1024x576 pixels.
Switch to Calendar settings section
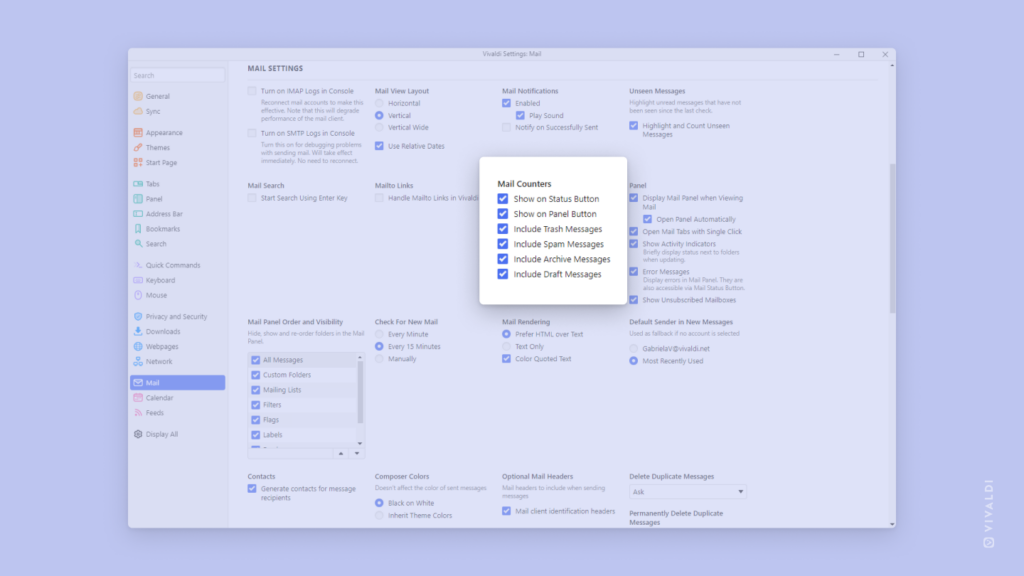(x=178, y=398)
